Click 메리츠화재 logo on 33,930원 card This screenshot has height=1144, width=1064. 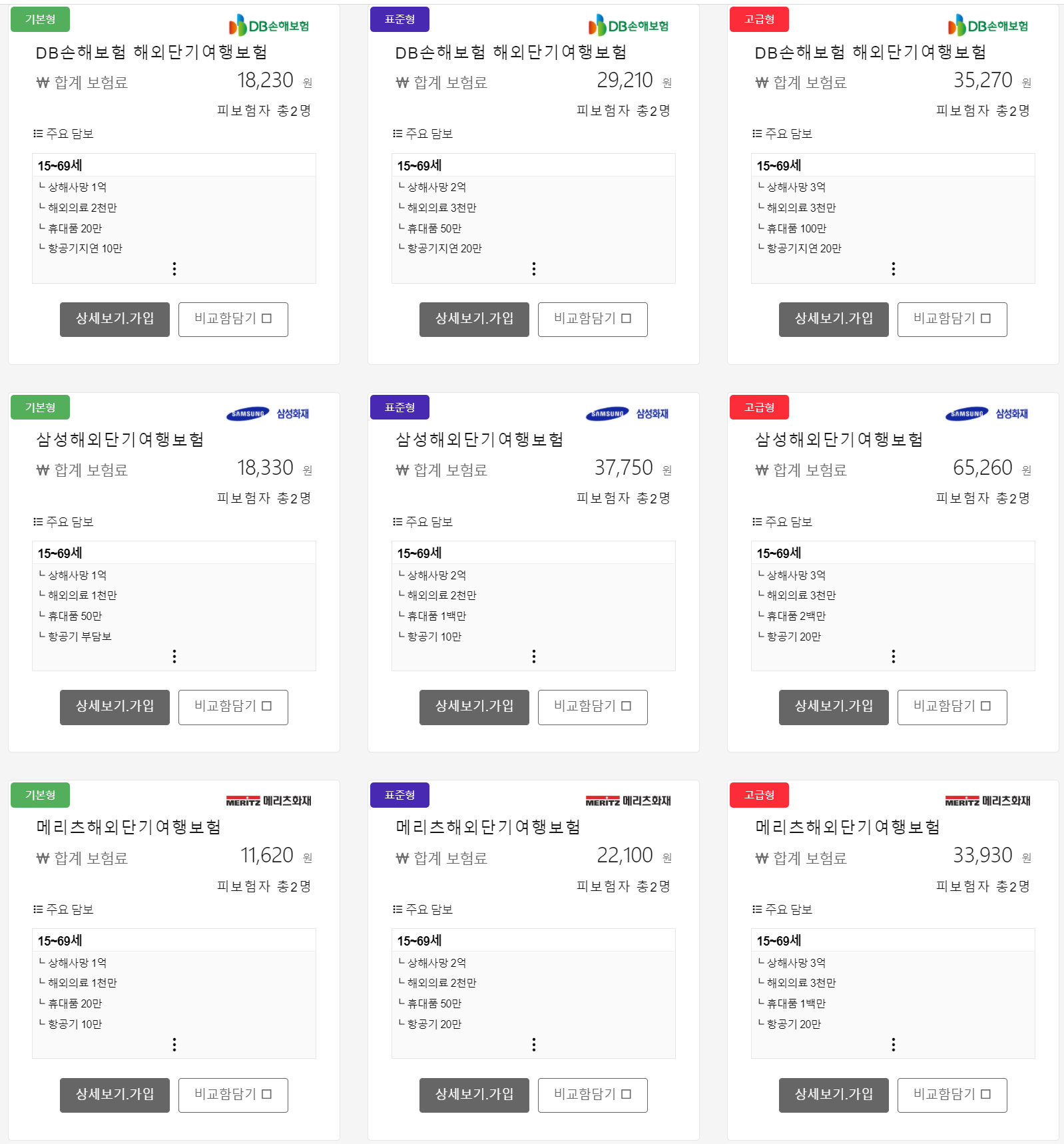[x=988, y=800]
